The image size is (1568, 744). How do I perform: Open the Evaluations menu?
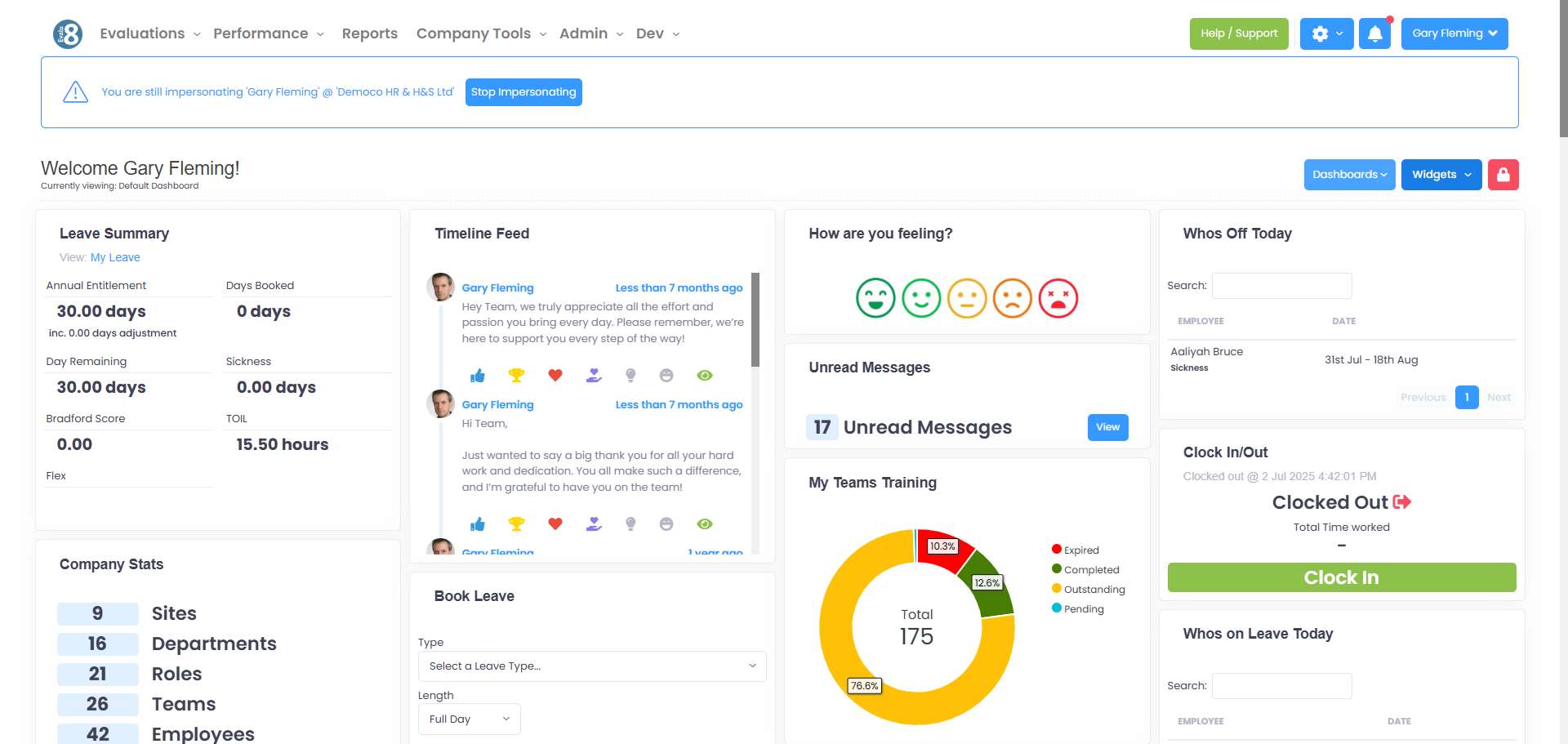(x=150, y=33)
